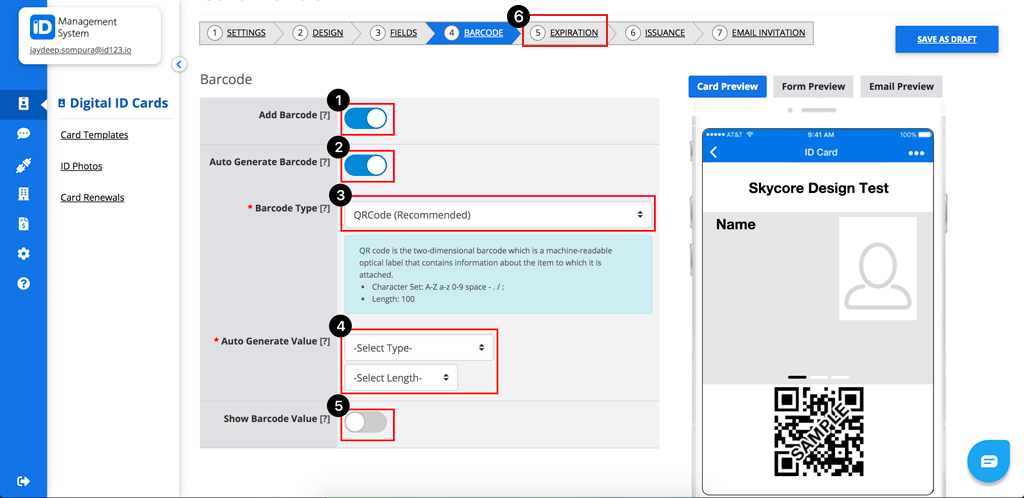This screenshot has width=1024, height=498.
Task: Click the Barcode section heading
Action: pos(226,80)
